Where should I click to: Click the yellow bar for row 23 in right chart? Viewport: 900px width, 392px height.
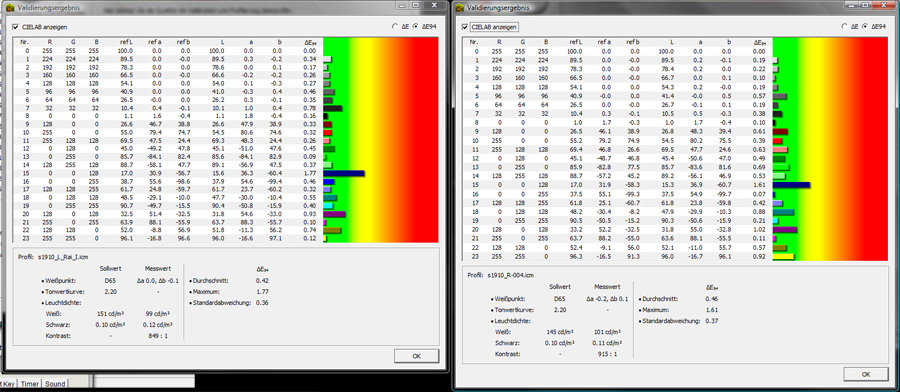[x=783, y=256]
